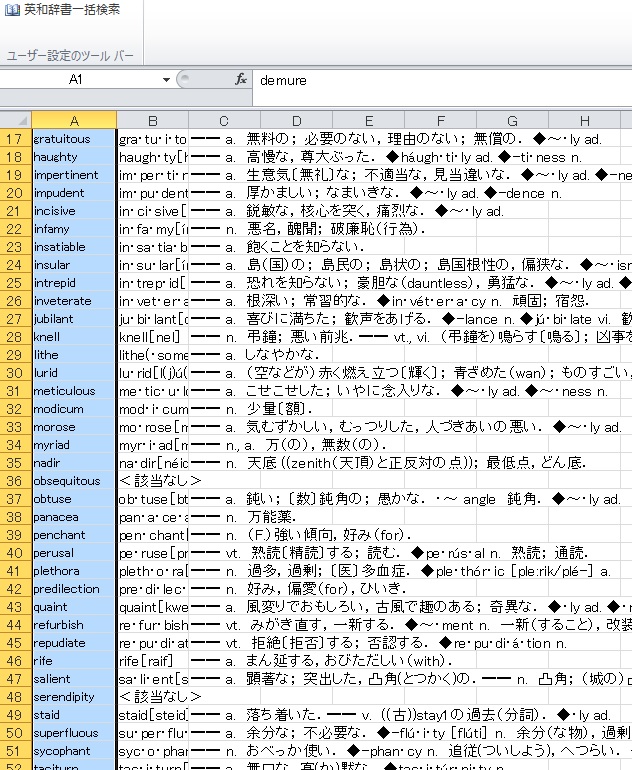Screen dimensions: 632x770
Task: Select column A header
Action: pos(74,121)
